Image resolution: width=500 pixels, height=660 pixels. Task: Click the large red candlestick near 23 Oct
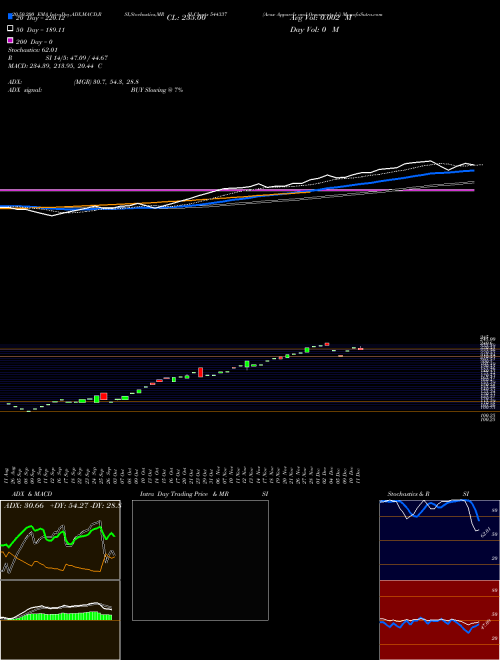click(201, 372)
